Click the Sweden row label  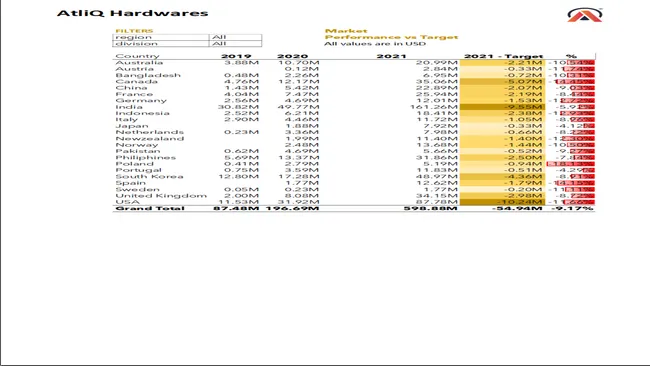[137, 189]
